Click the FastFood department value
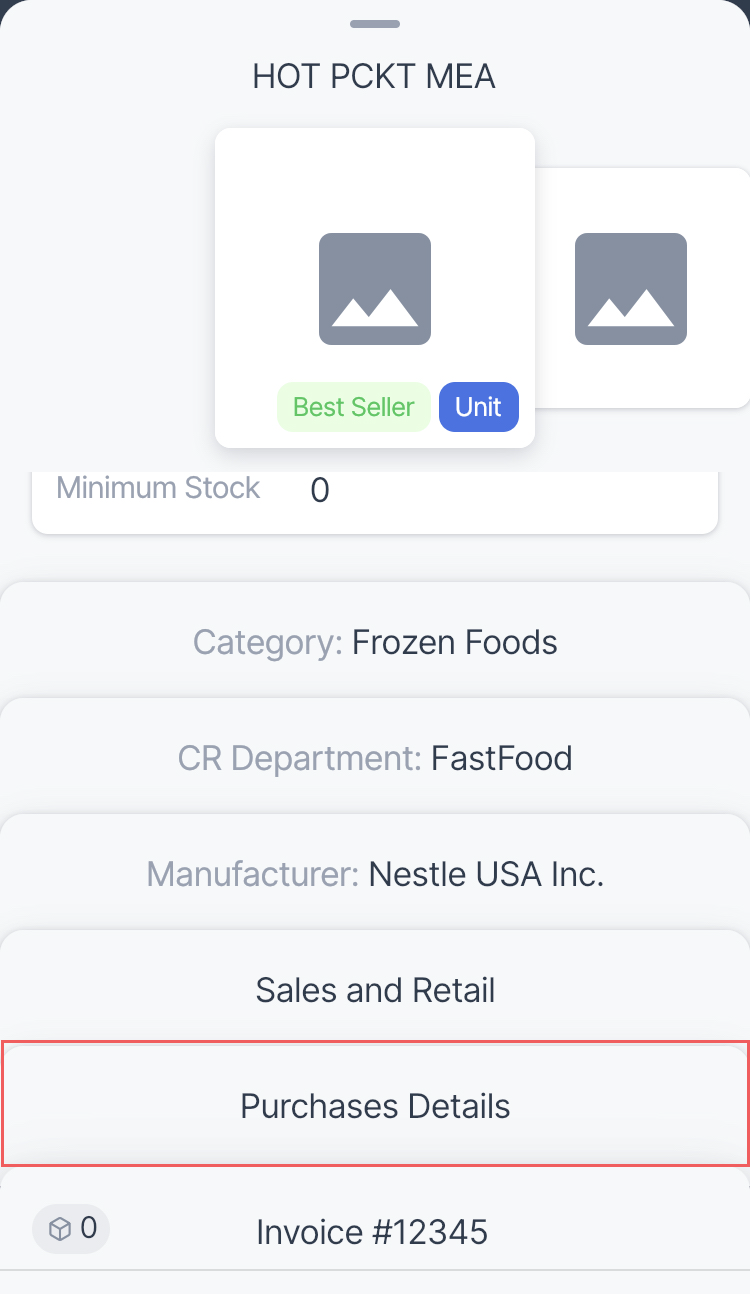The image size is (750, 1294). (502, 758)
